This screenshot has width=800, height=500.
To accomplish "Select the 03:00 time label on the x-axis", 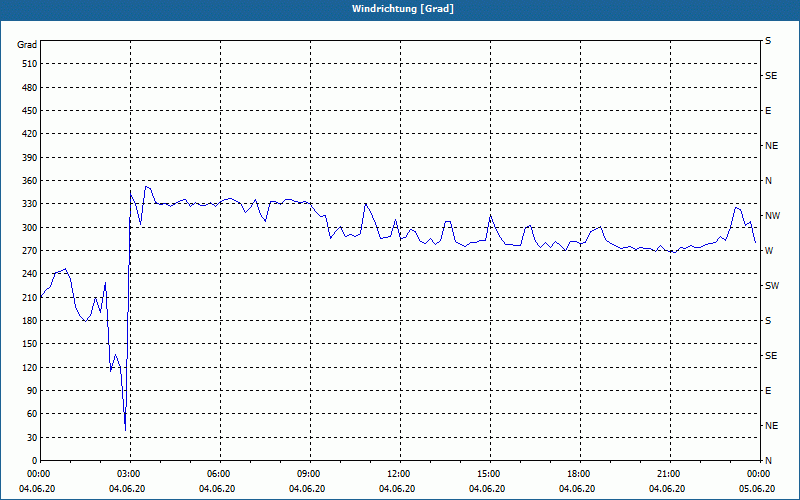I will (130, 473).
